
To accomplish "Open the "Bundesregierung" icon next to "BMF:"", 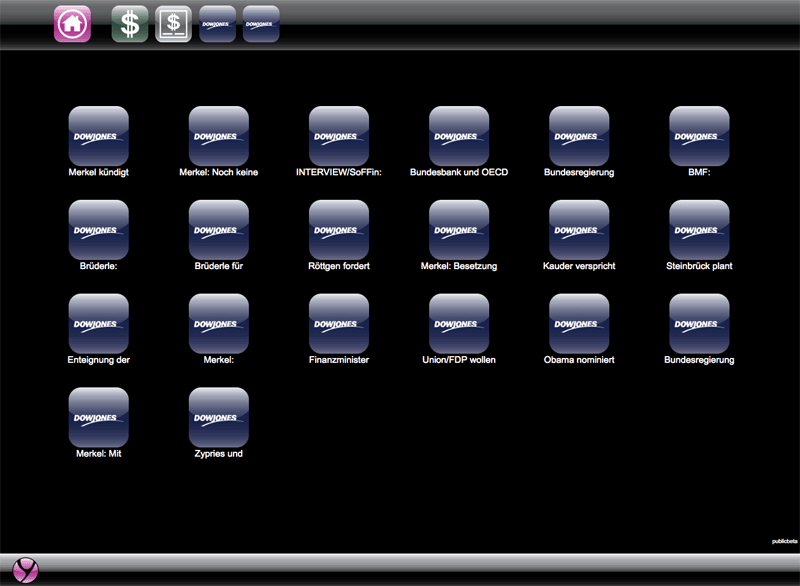I will 579,136.
